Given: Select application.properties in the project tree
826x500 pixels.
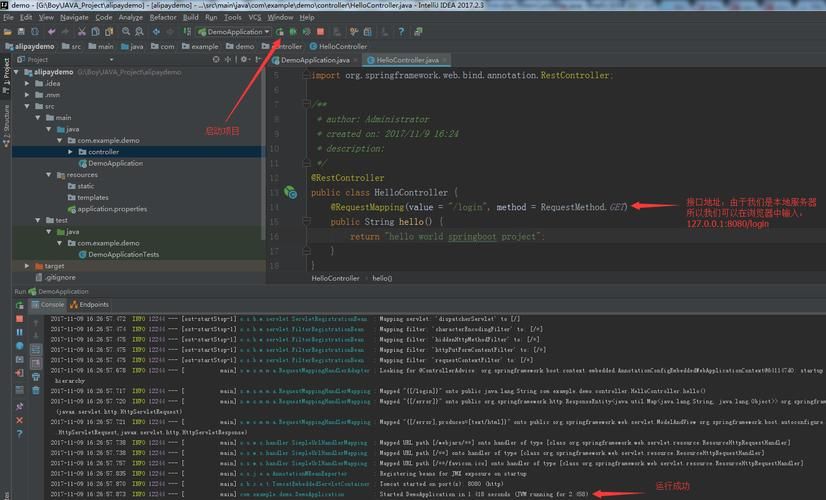Looking at the screenshot, I should pos(111,209).
